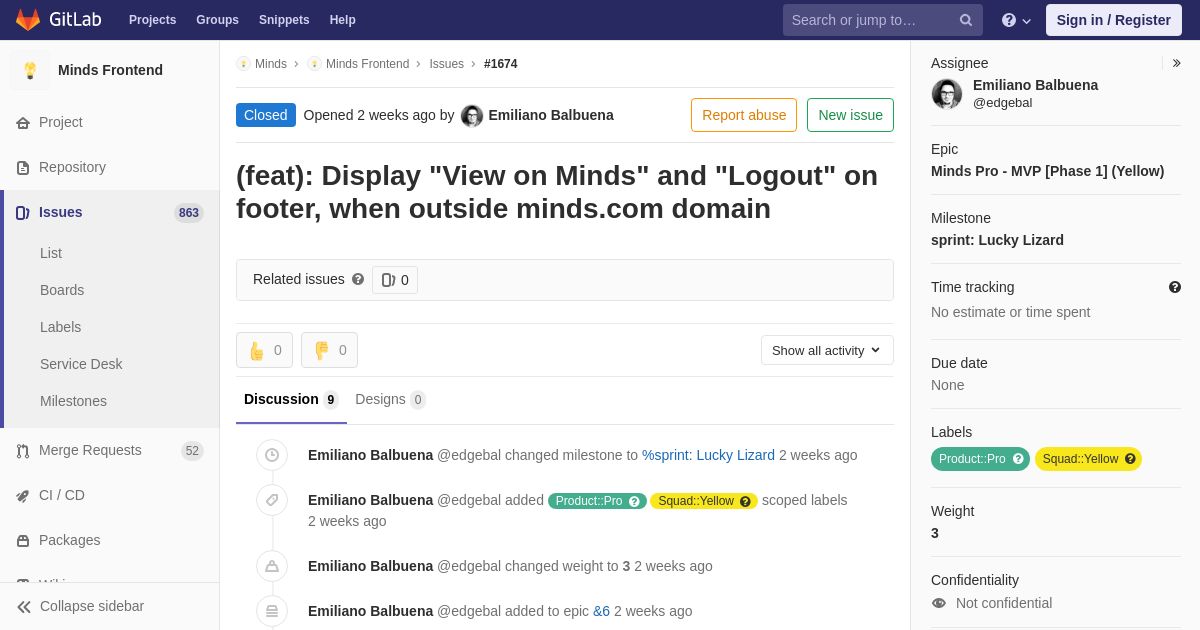
Task: Click the Search or jump to field
Action: tap(883, 20)
